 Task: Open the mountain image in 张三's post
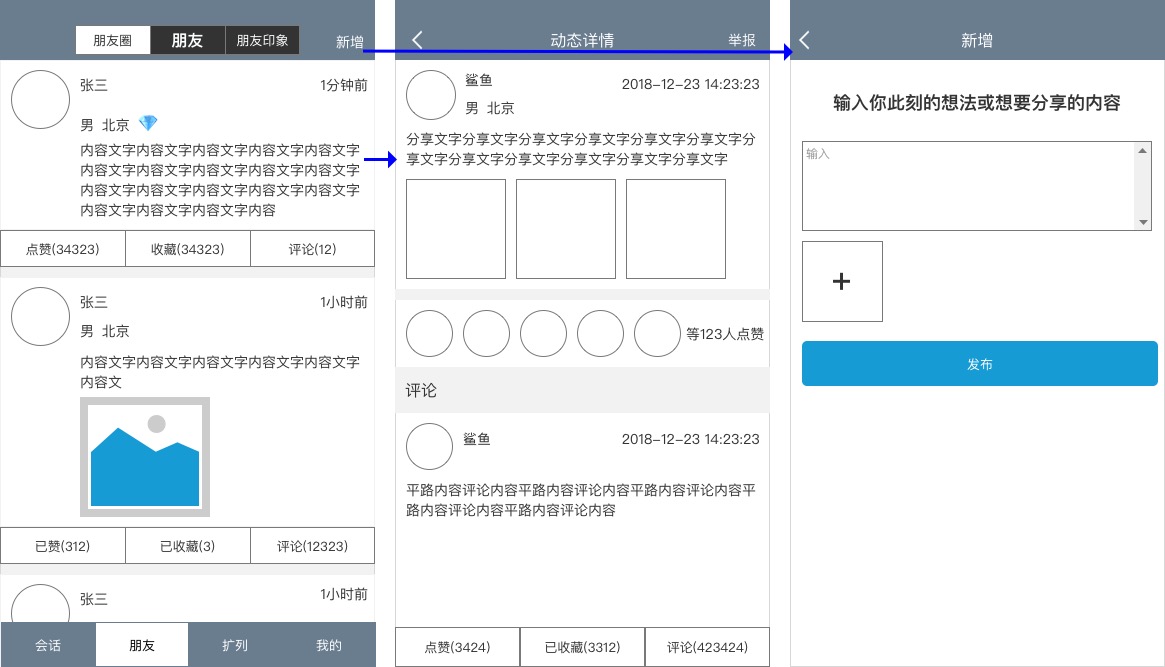145,457
